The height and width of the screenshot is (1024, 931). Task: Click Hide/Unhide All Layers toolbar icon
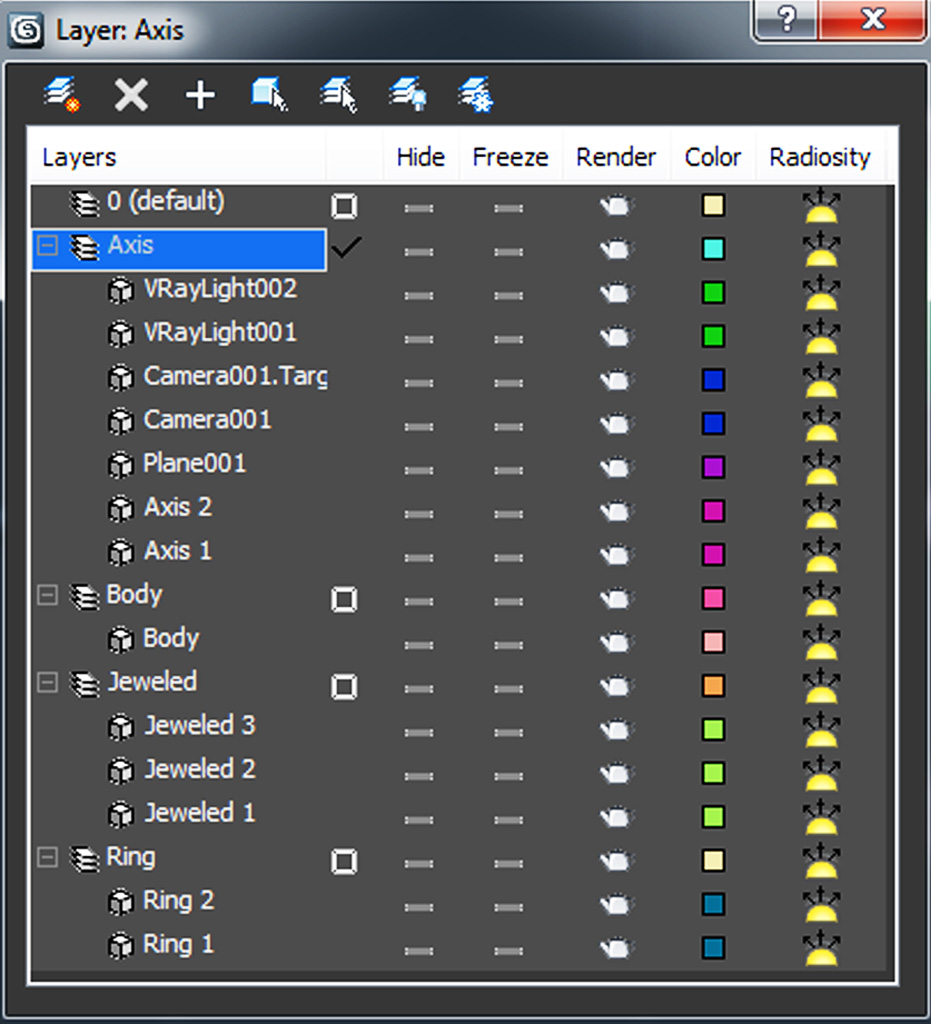click(x=408, y=95)
